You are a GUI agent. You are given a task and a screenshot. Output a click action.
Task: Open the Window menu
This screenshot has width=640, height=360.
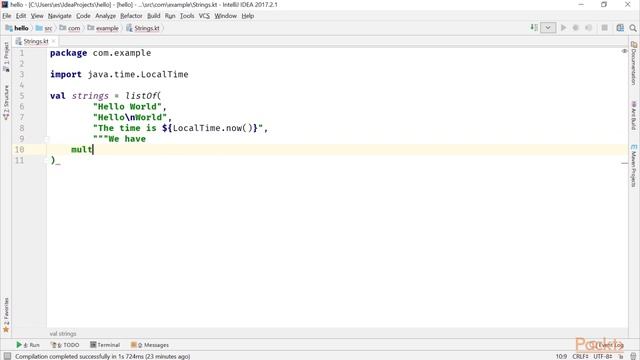[225, 16]
